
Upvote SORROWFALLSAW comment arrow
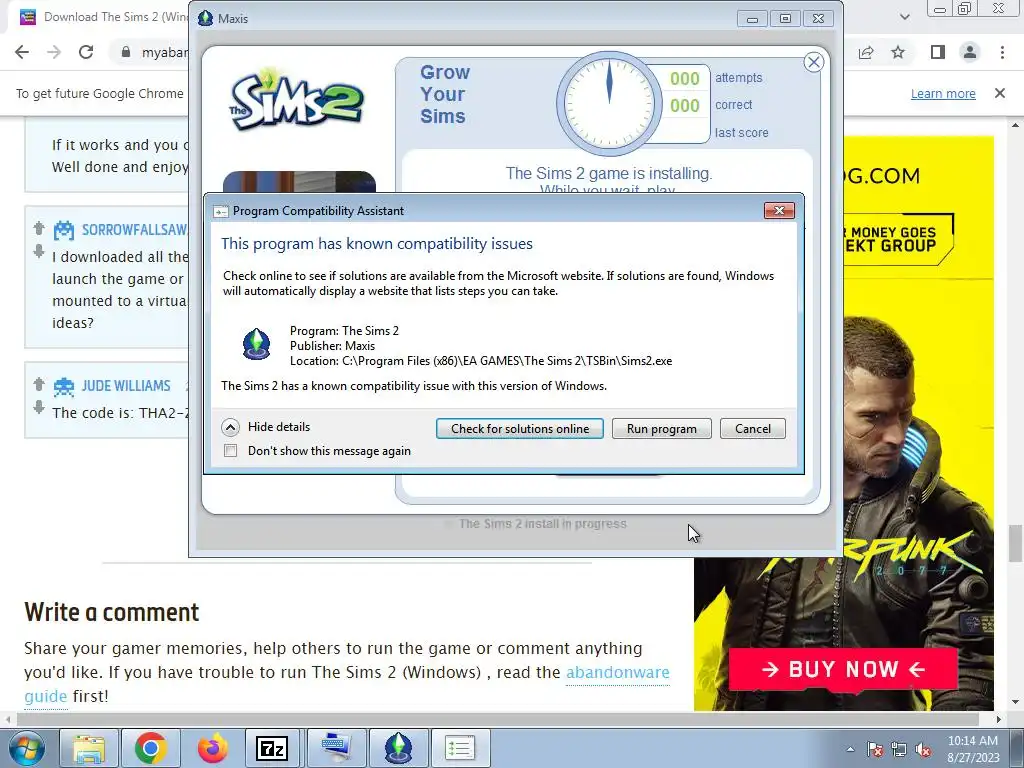click(39, 229)
